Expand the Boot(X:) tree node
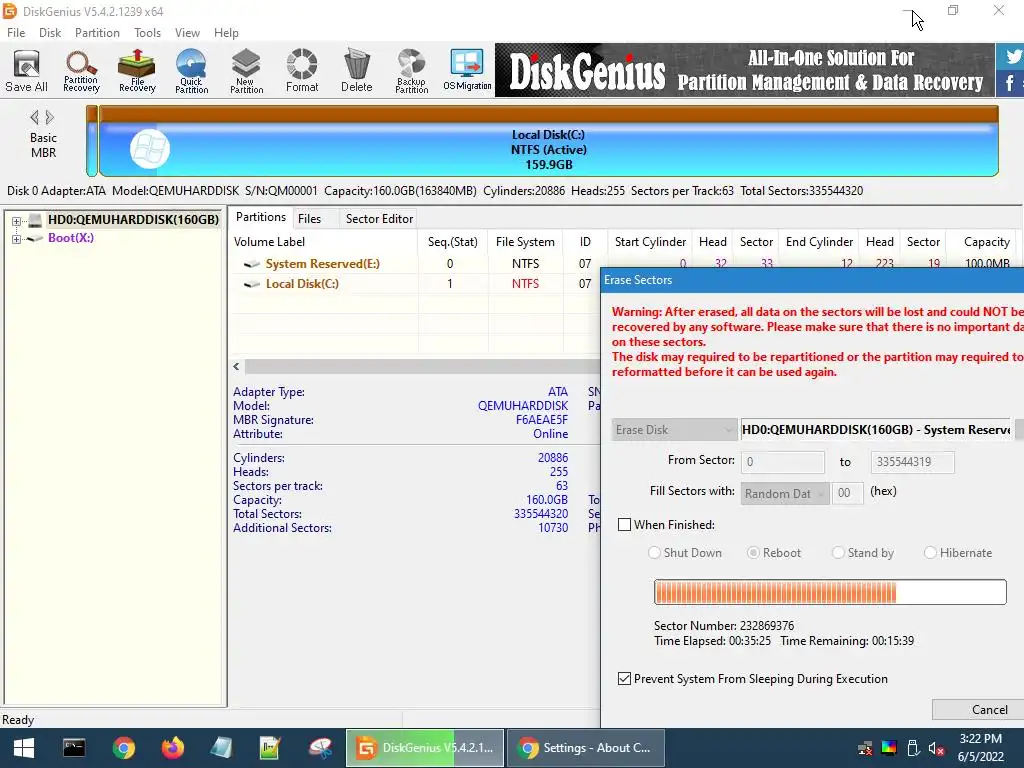This screenshot has height=768, width=1024. click(x=16, y=239)
